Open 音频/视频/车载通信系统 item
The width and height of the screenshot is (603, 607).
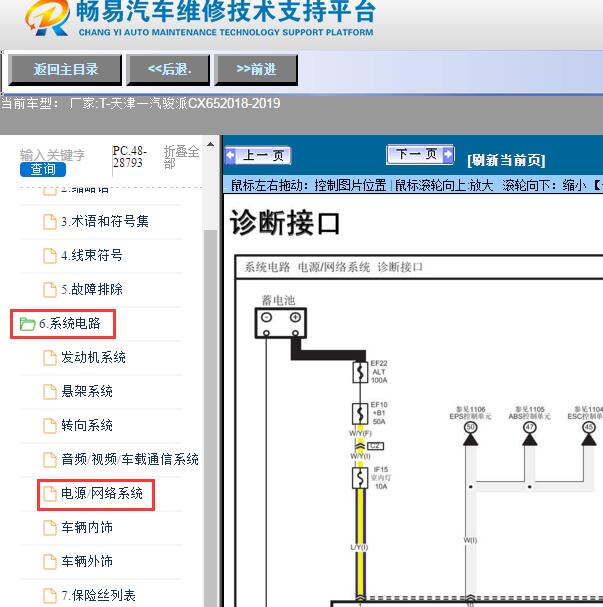130,460
